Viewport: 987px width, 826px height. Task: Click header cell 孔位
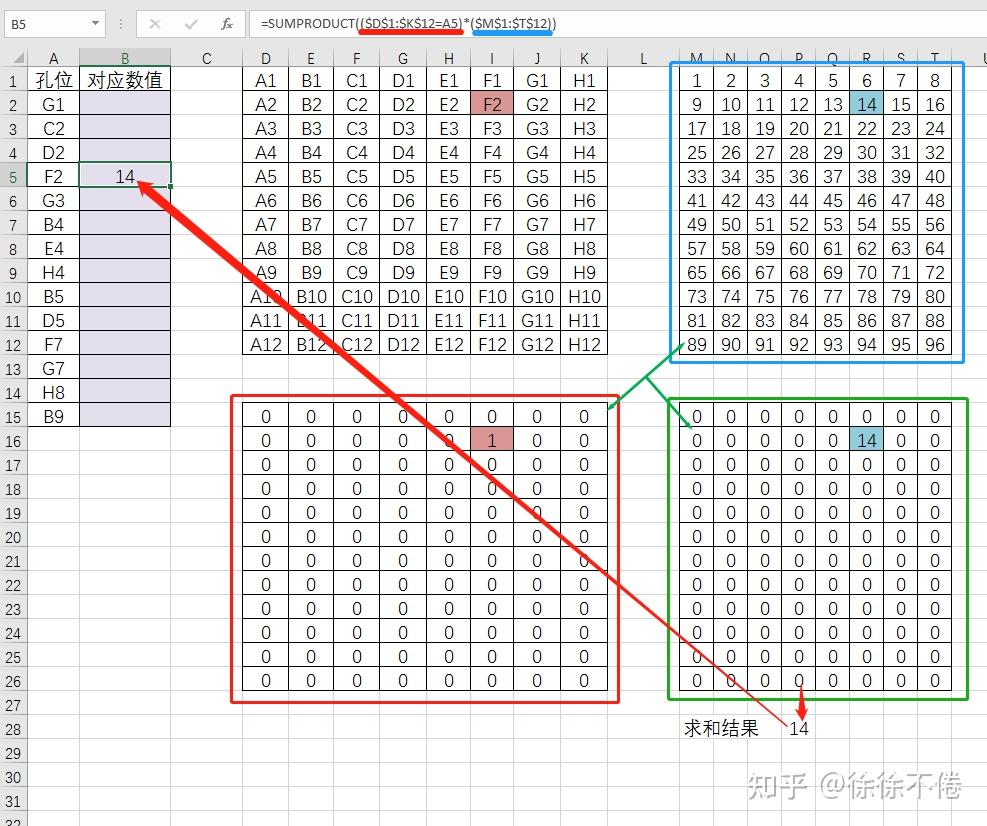pos(54,80)
